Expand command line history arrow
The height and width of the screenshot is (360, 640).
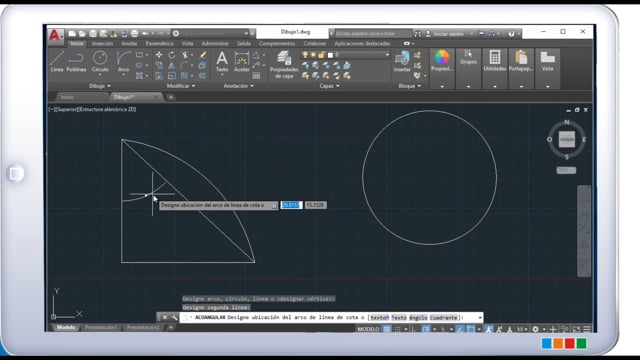(x=480, y=317)
